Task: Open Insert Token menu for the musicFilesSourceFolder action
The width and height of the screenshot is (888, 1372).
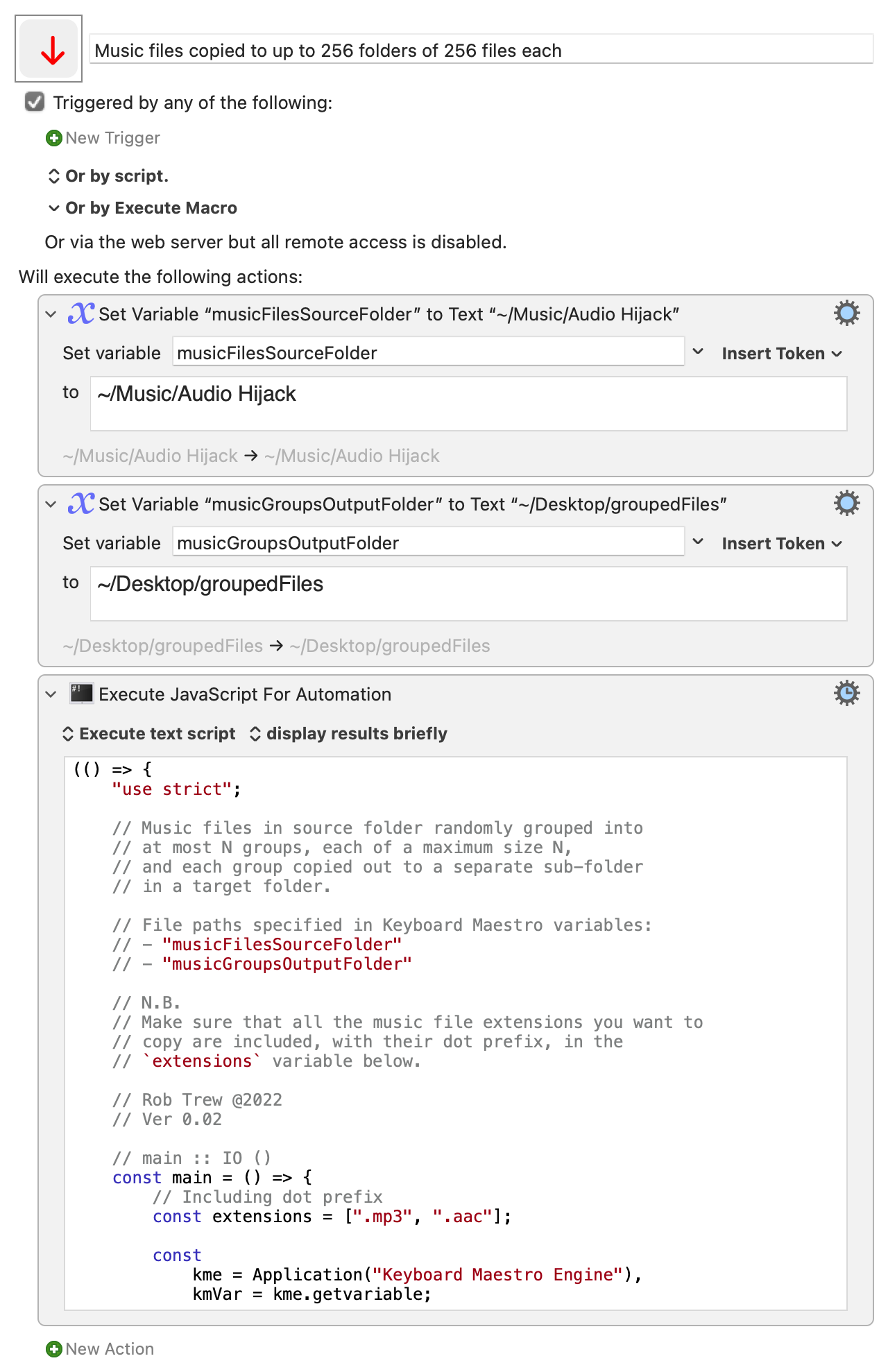Action: (x=782, y=353)
